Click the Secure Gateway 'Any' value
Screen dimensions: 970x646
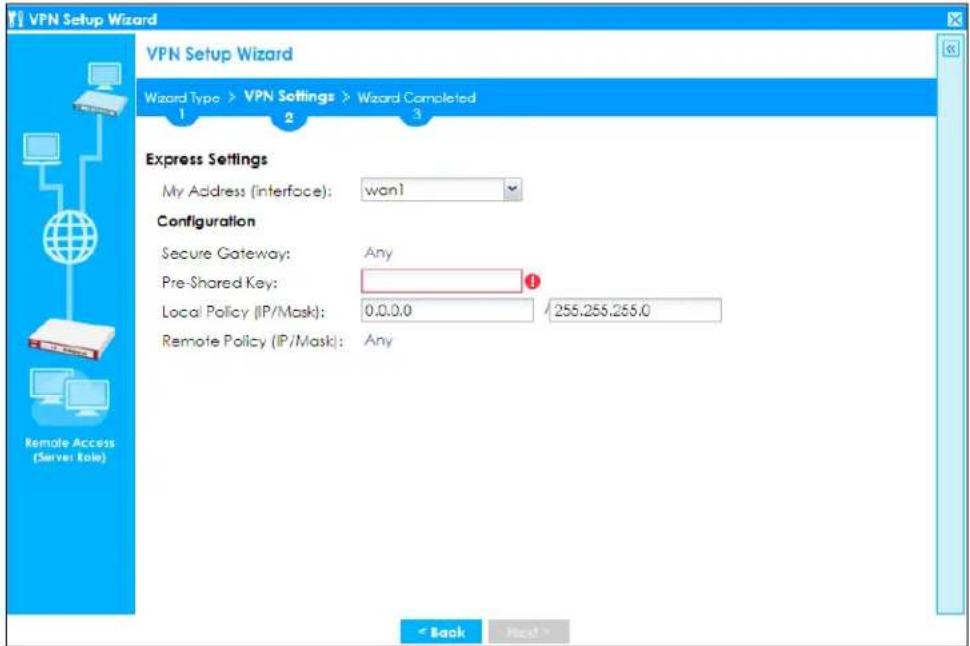point(379,253)
